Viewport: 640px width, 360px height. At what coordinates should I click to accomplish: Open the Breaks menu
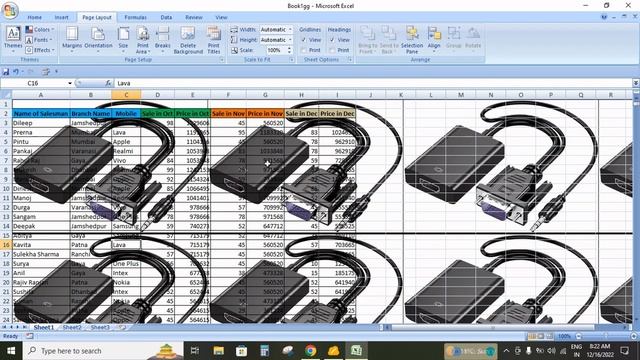(x=162, y=40)
